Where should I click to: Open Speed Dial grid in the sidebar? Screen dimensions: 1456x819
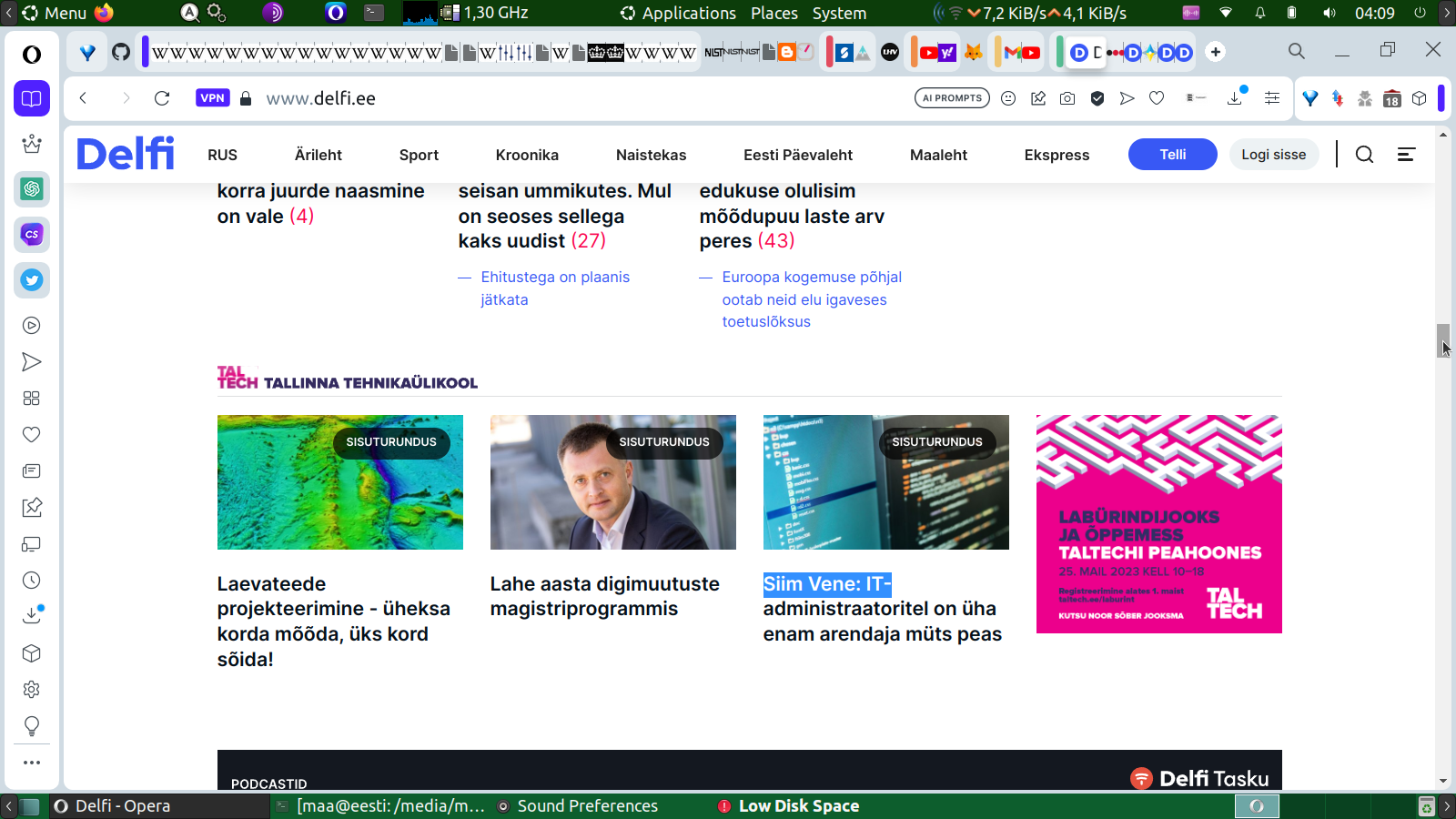pos(32,399)
